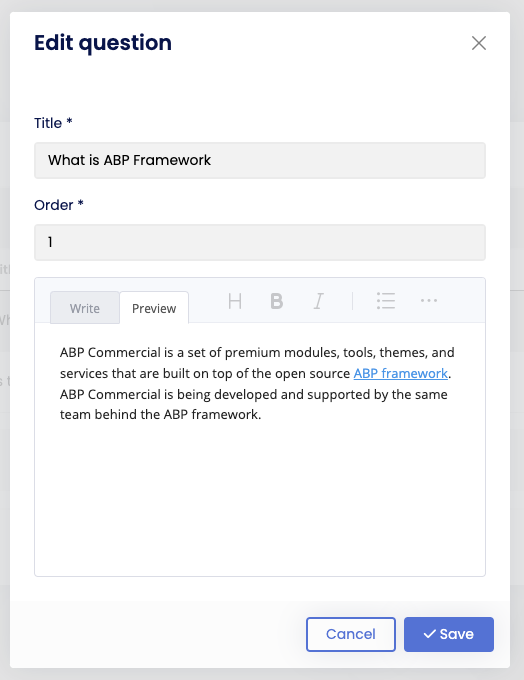
Task: Click the 'Title *' label
Action: tap(53, 123)
